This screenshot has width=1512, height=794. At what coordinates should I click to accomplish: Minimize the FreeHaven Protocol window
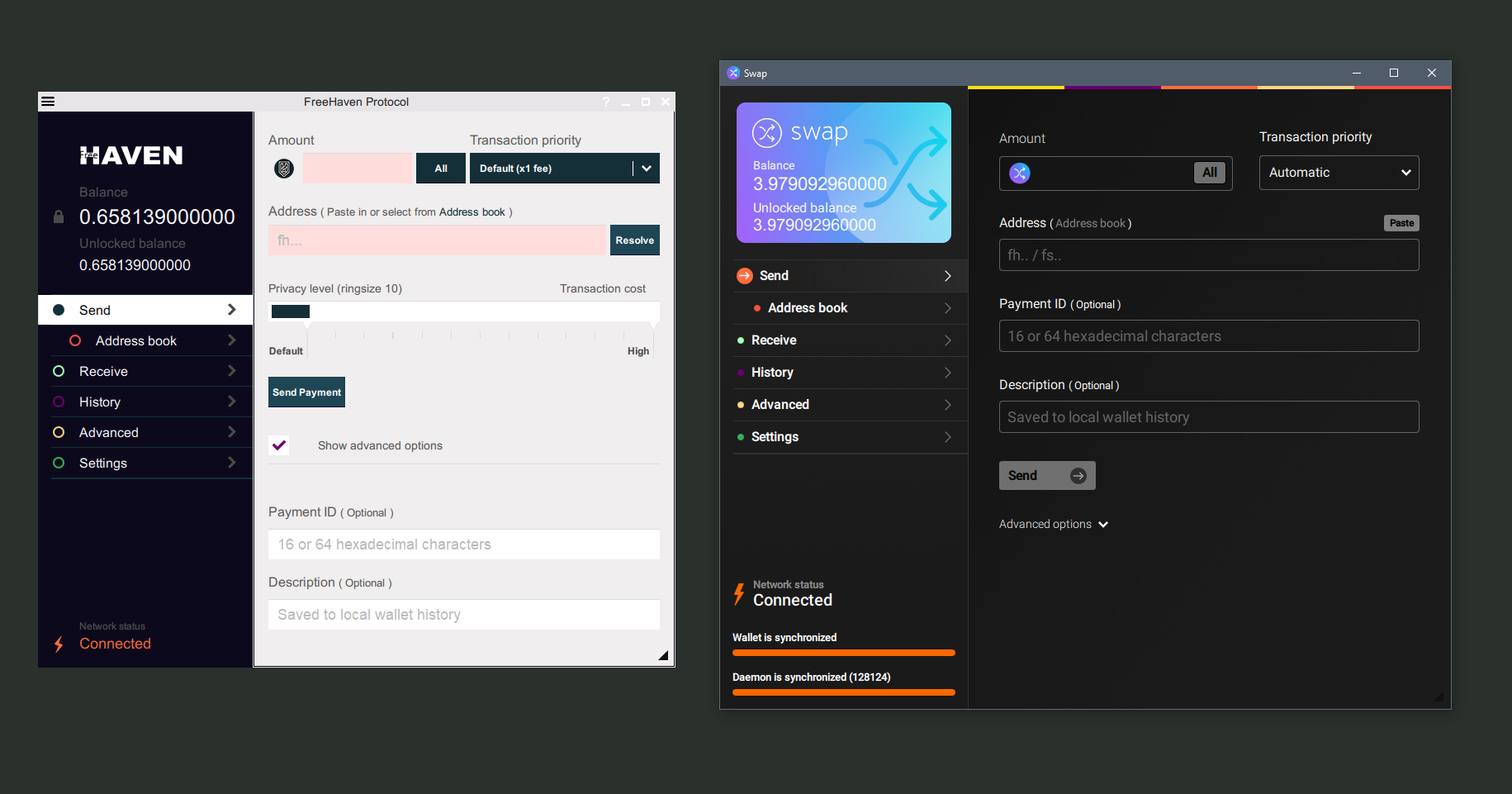[626, 102]
